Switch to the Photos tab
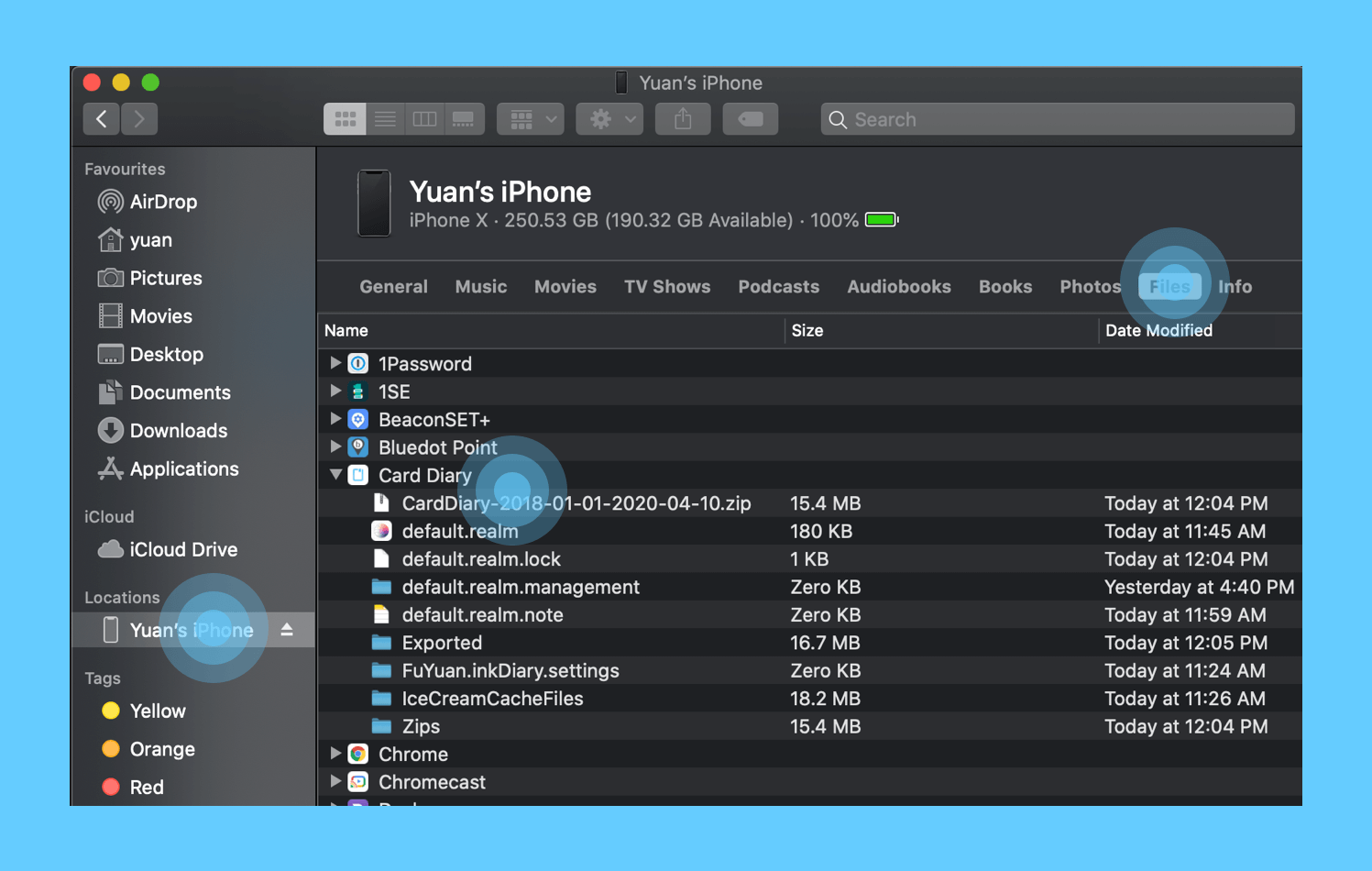Viewport: 1372px width, 871px height. (x=1091, y=287)
